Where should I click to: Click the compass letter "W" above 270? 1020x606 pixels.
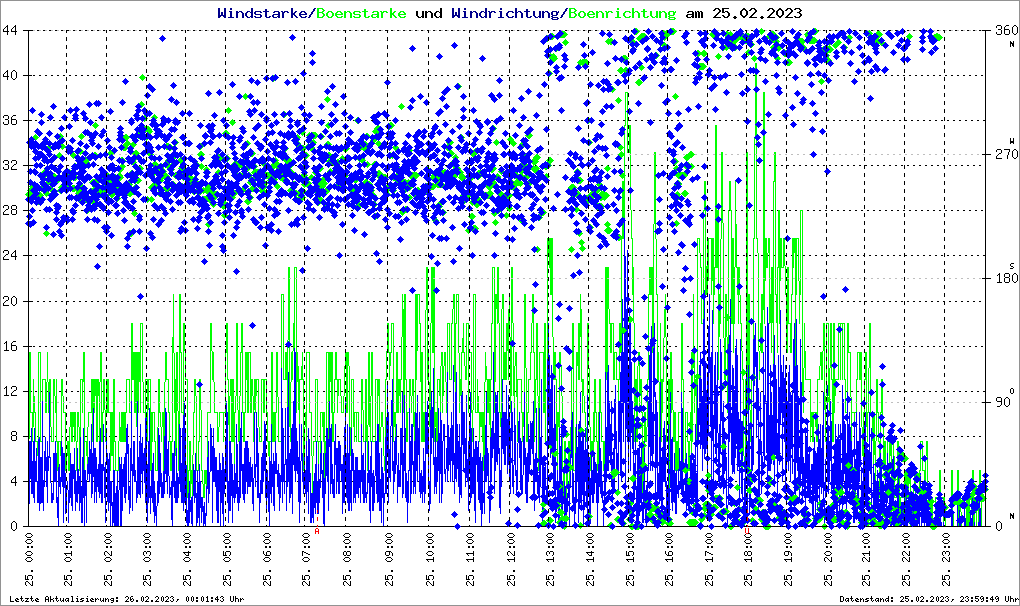(1012, 141)
